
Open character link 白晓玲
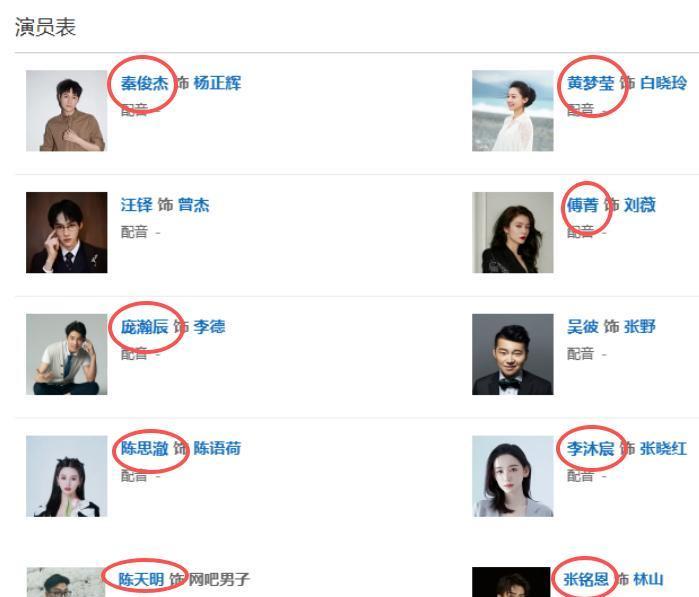pos(663,83)
